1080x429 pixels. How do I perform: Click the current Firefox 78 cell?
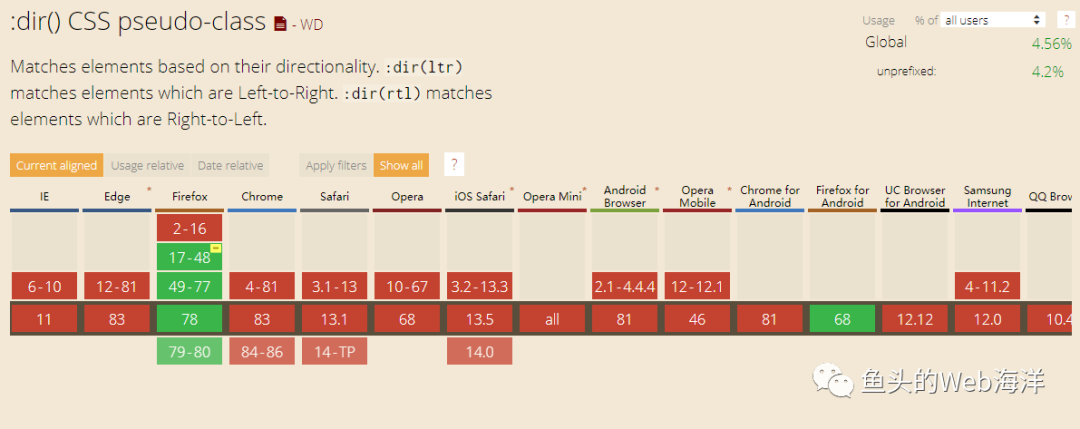coord(189,319)
